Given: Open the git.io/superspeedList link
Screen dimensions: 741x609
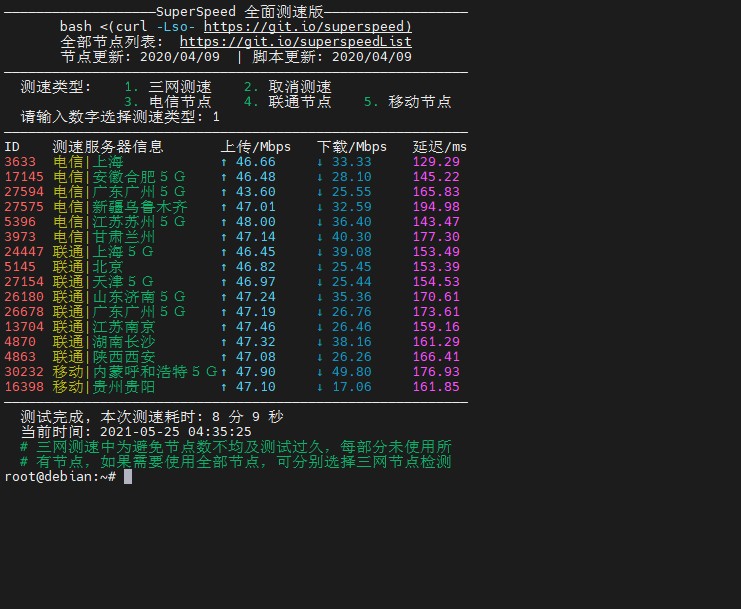Looking at the screenshot, I should pyautogui.click(x=295, y=42).
